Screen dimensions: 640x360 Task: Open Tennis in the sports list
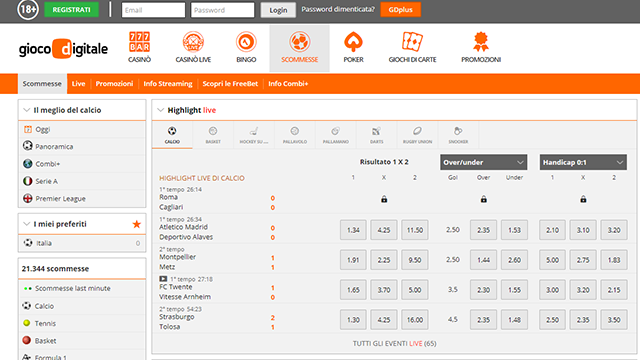pyautogui.click(x=82, y=323)
